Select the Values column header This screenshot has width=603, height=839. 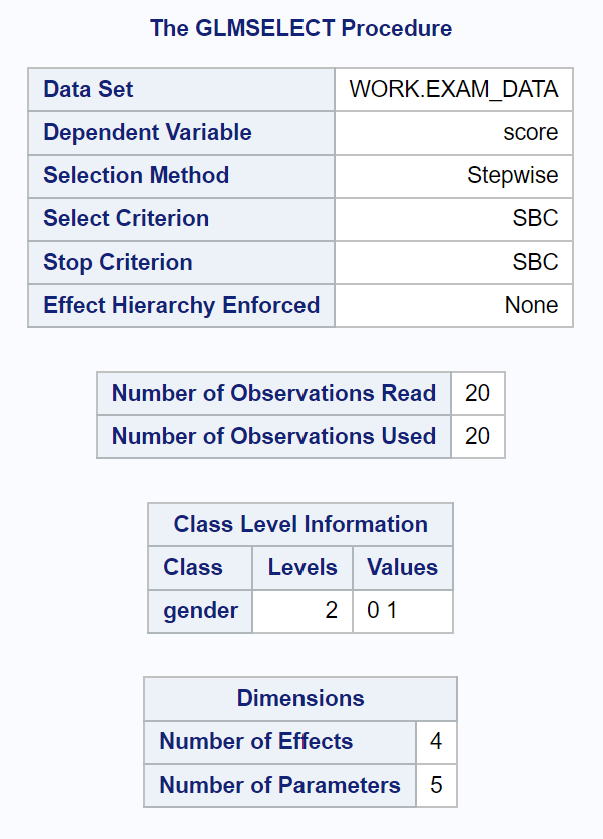[402, 568]
